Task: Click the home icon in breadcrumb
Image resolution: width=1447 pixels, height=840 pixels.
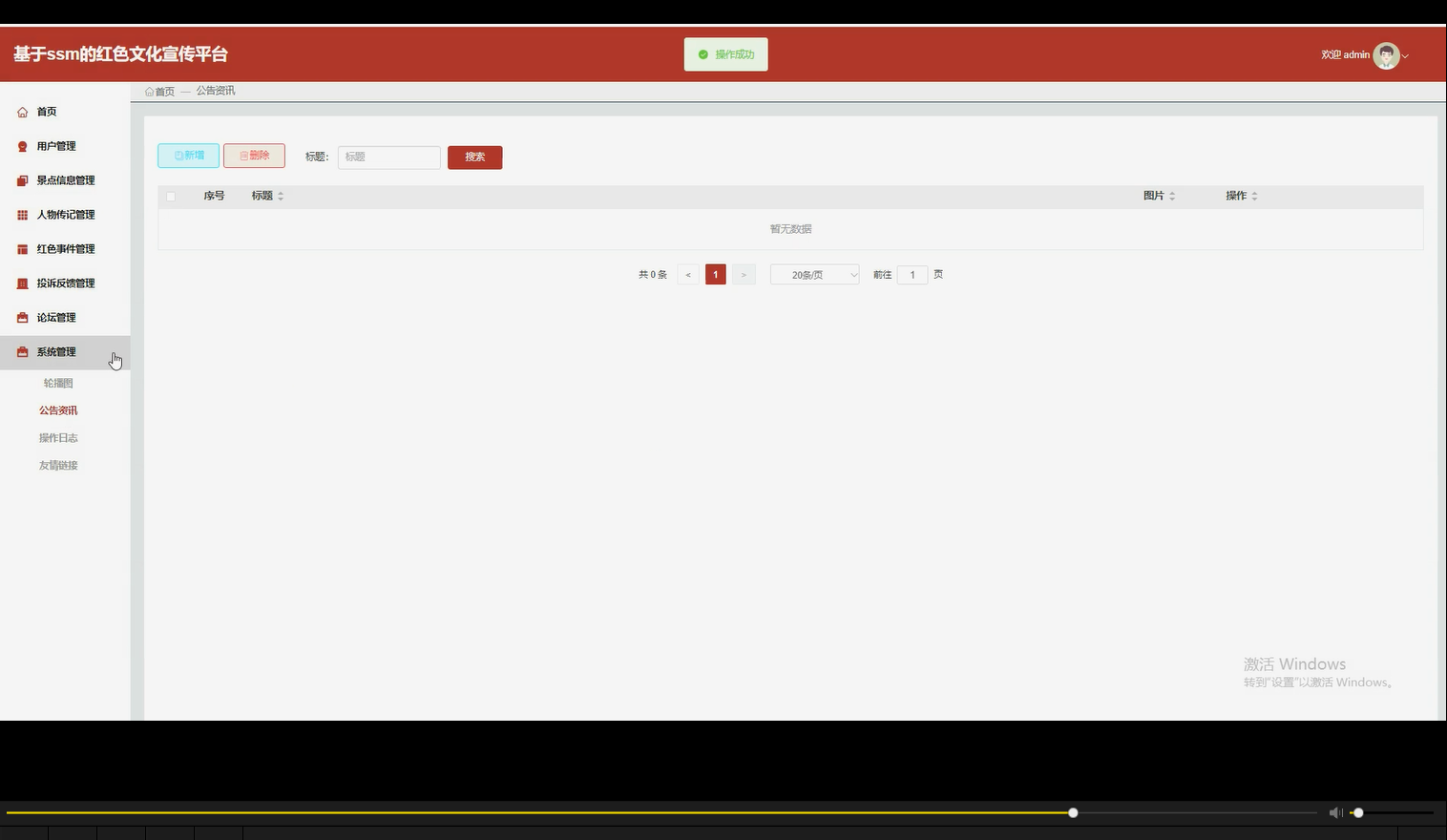Action: pos(149,92)
